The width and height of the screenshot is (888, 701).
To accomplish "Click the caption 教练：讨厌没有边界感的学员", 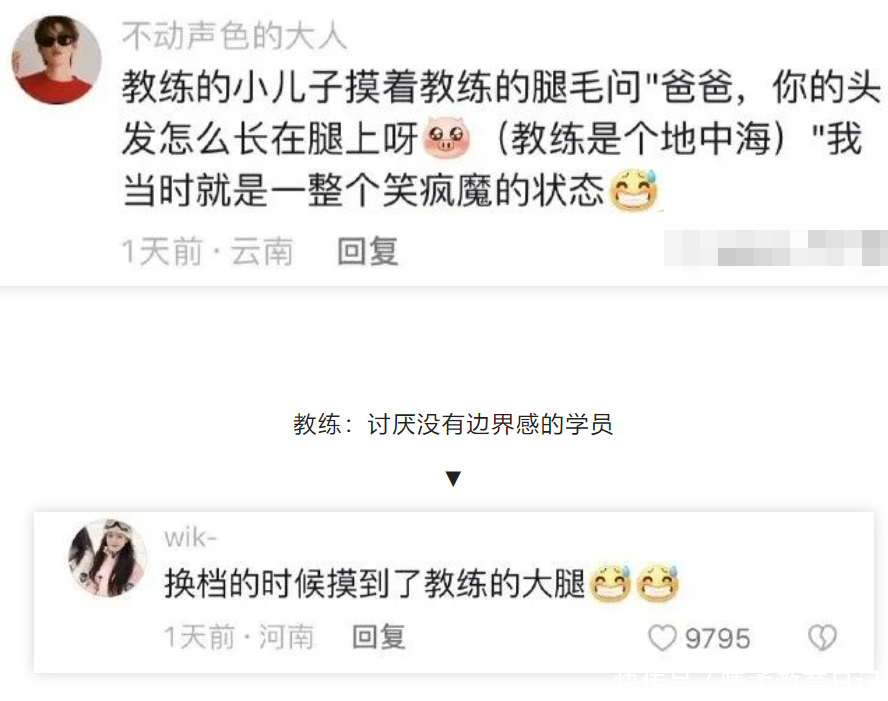I will pyautogui.click(x=452, y=424).
